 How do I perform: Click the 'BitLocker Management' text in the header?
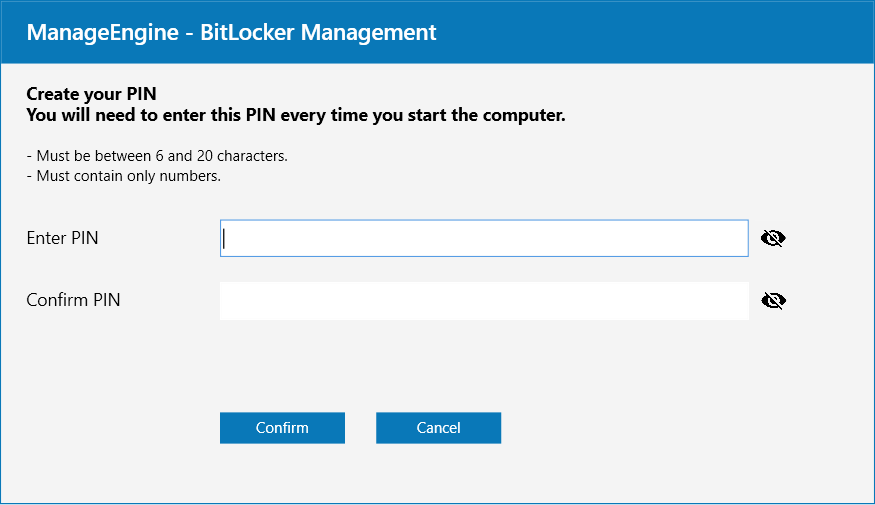point(318,32)
